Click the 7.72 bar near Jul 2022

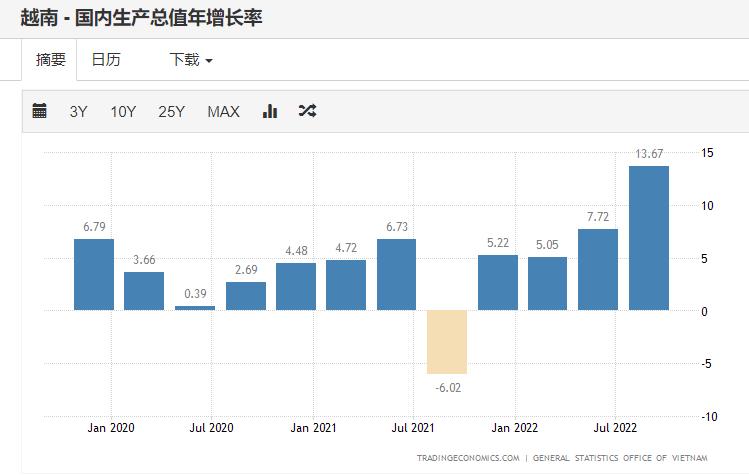pyautogui.click(x=598, y=269)
